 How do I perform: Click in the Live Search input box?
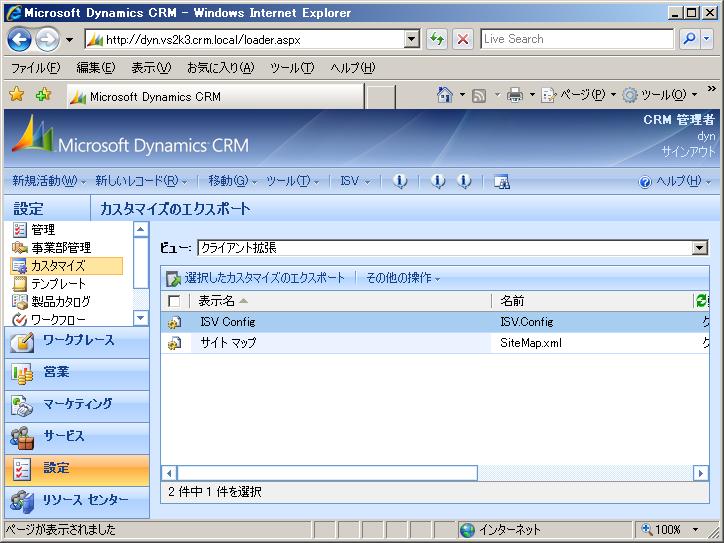click(577, 39)
